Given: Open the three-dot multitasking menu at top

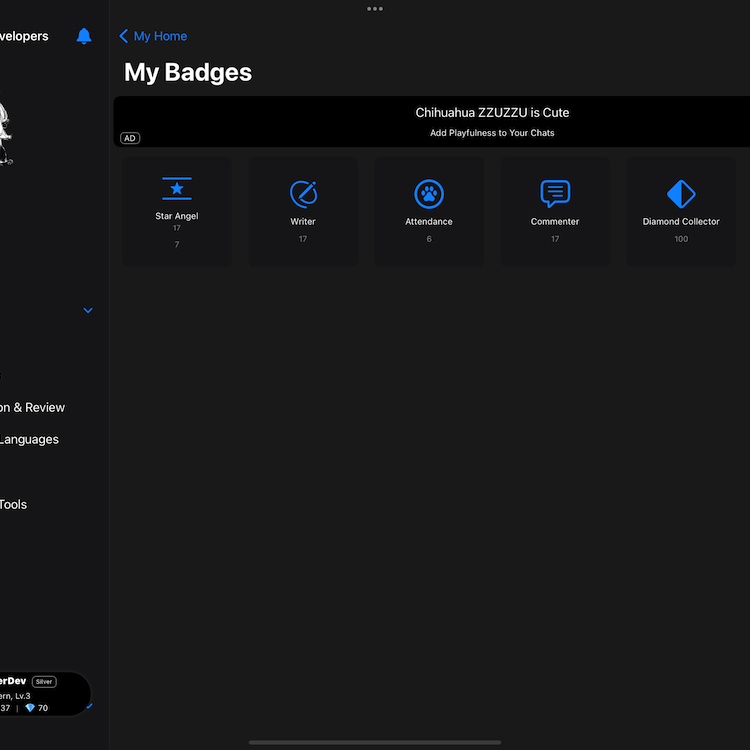Looking at the screenshot, I should (375, 8).
